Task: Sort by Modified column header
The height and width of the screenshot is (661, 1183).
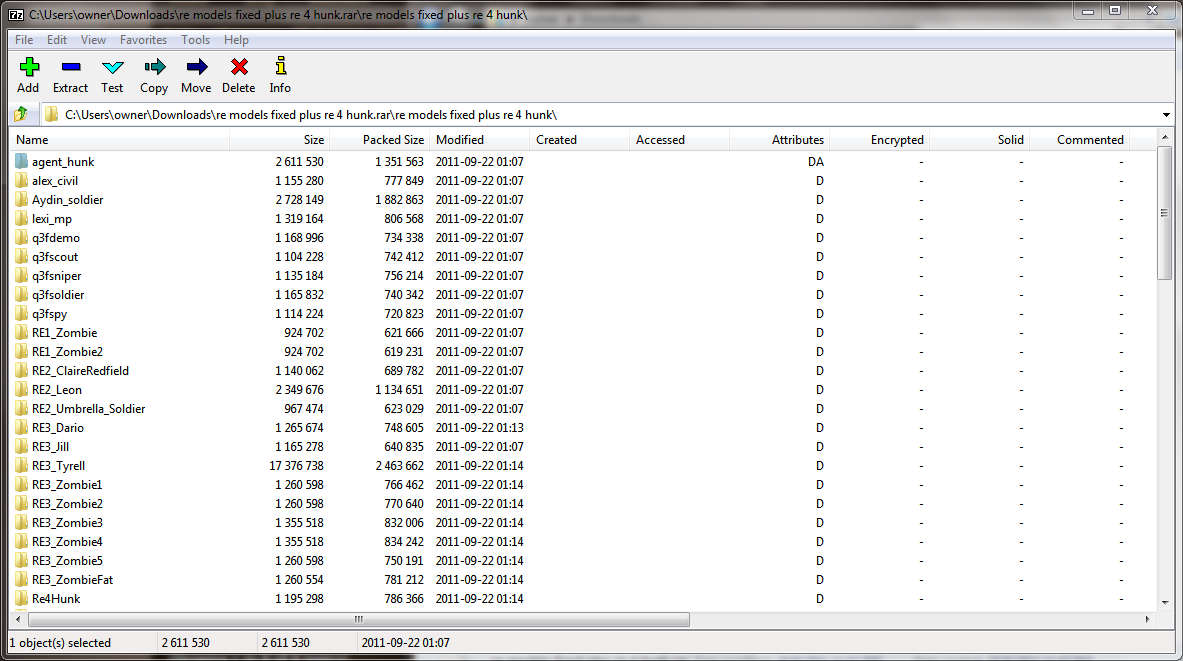Action: pyautogui.click(x=480, y=140)
